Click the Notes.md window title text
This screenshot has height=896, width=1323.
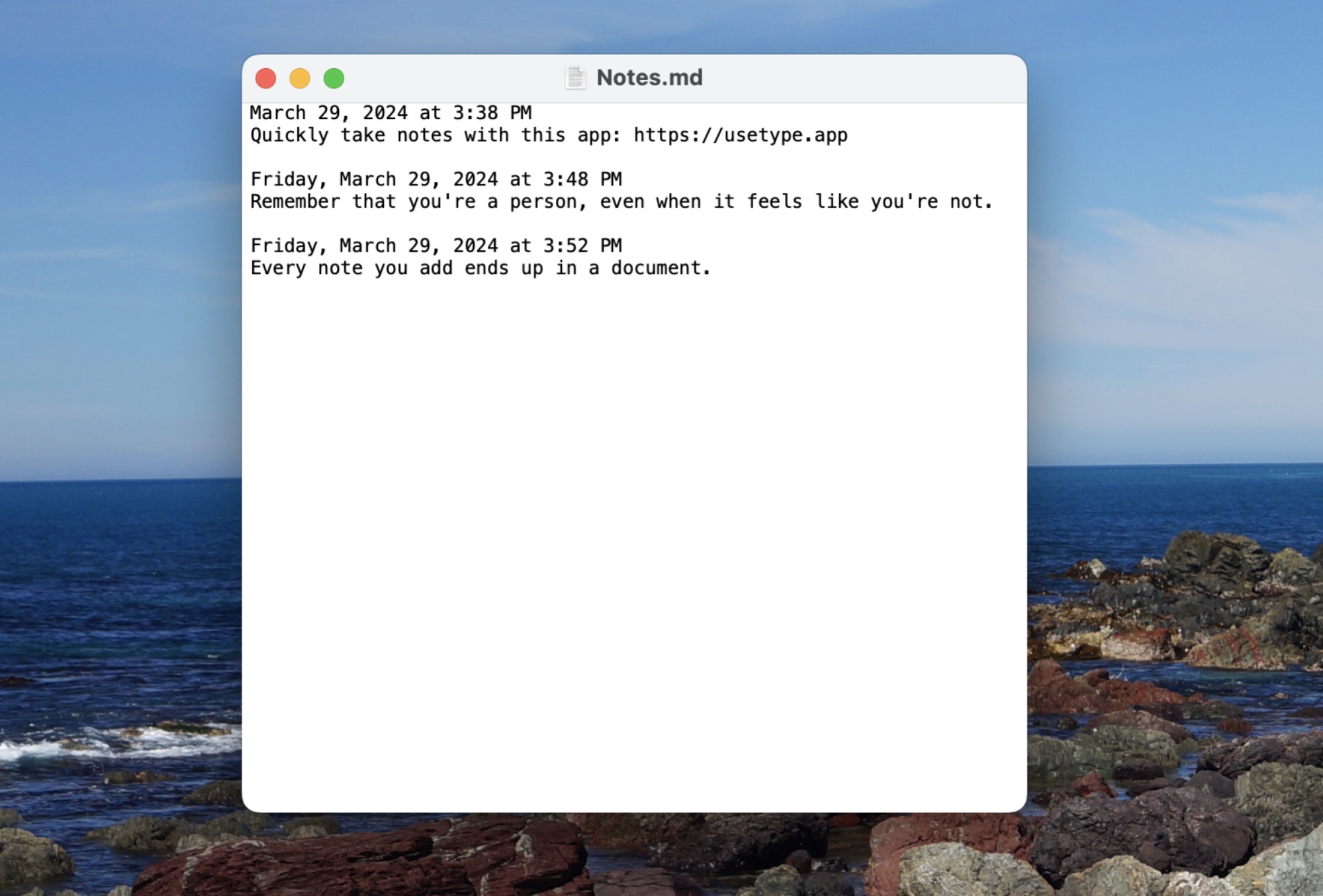click(x=649, y=78)
